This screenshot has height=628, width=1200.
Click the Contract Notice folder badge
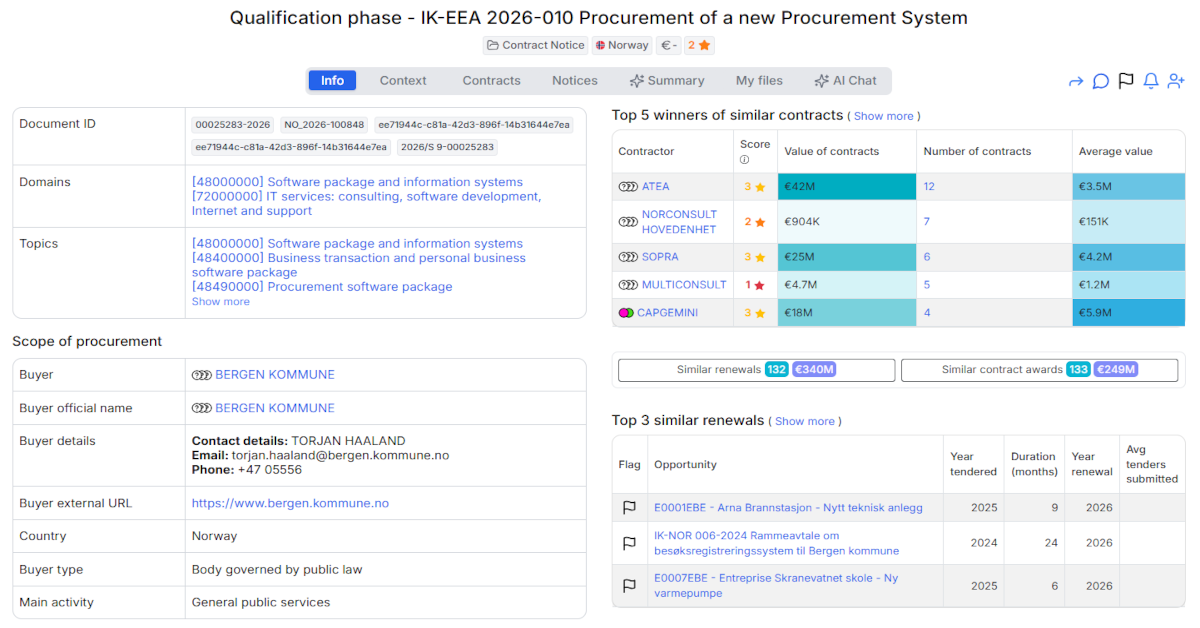point(535,45)
